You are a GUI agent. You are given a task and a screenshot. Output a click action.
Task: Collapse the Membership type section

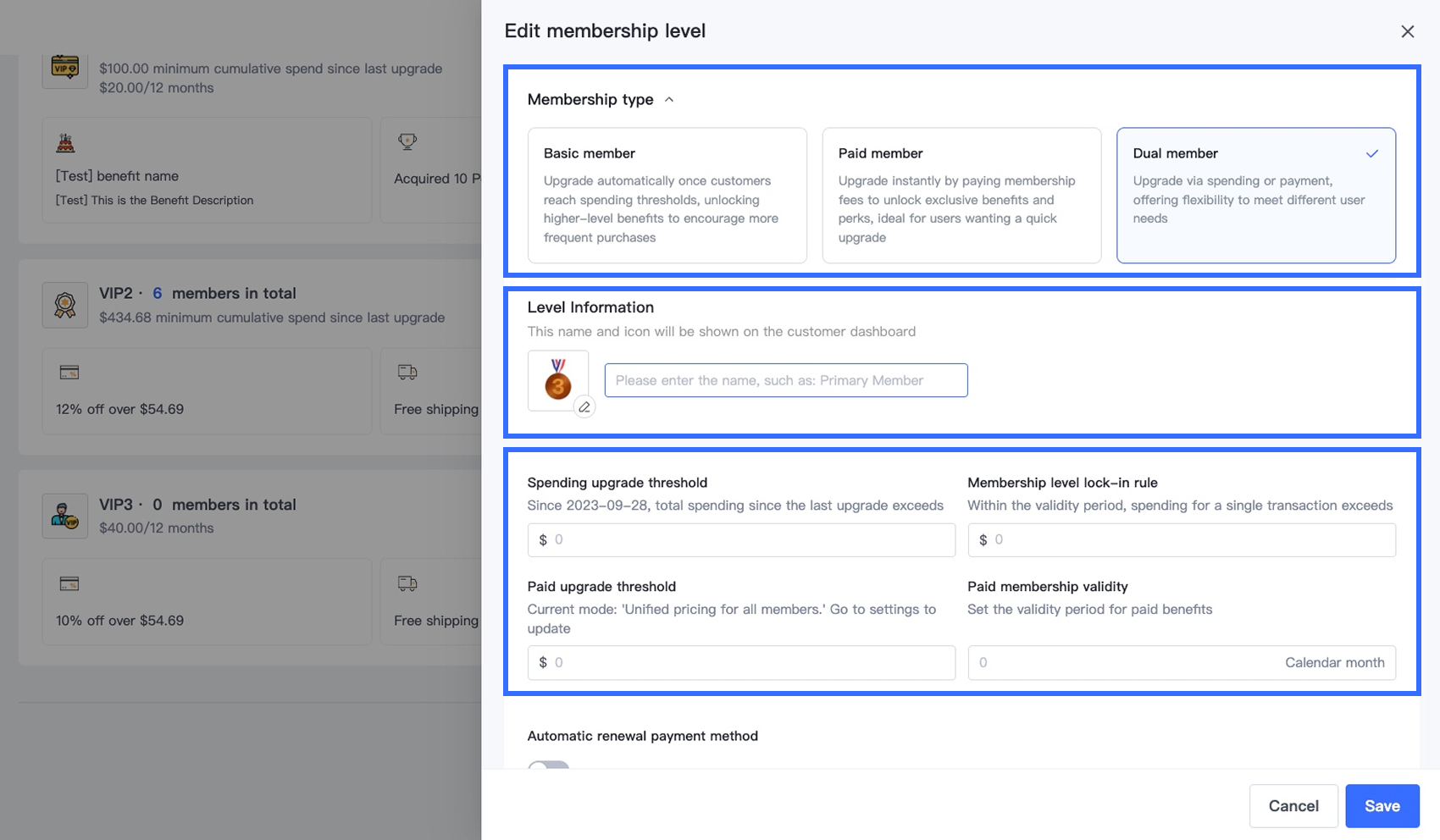(669, 100)
